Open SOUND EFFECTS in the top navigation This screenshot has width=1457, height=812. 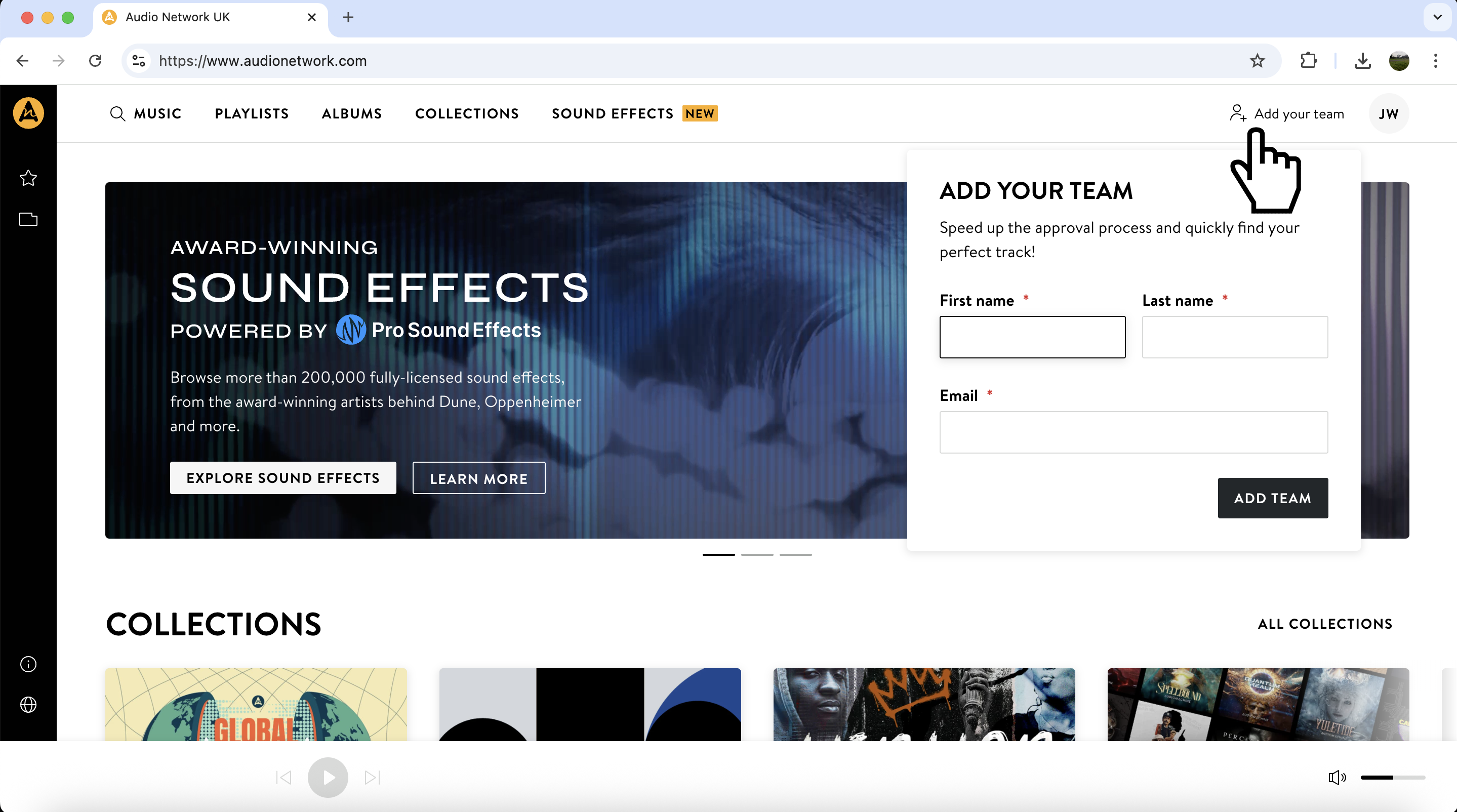(x=613, y=114)
